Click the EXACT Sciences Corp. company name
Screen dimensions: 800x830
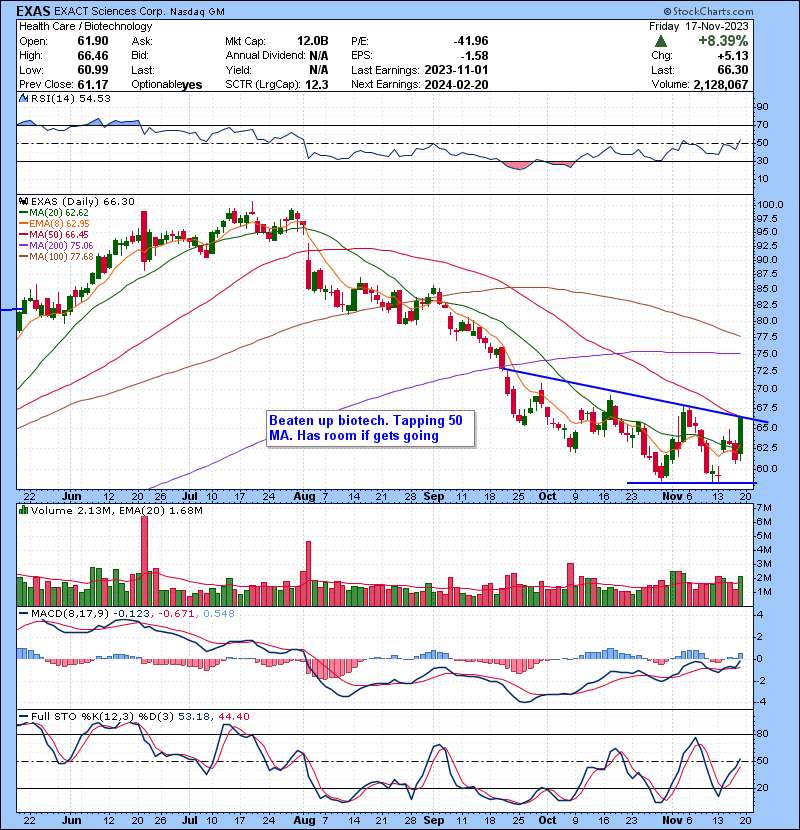[110, 11]
